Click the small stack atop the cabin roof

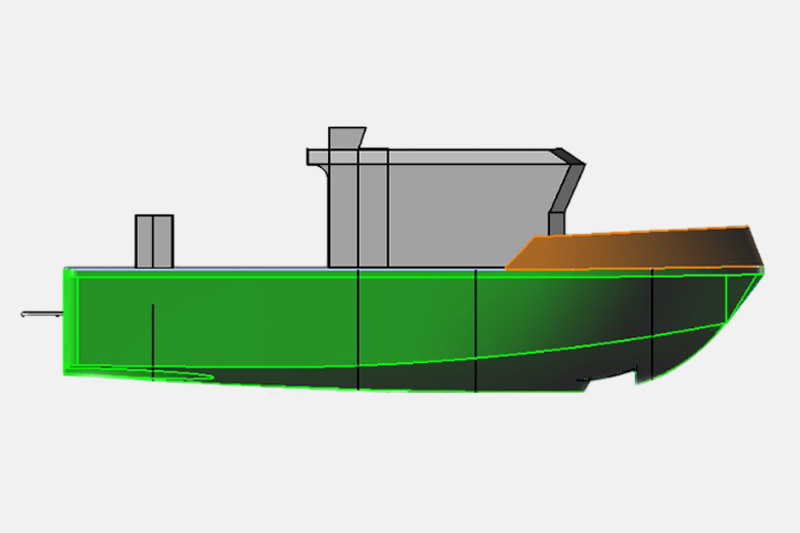pyautogui.click(x=346, y=137)
